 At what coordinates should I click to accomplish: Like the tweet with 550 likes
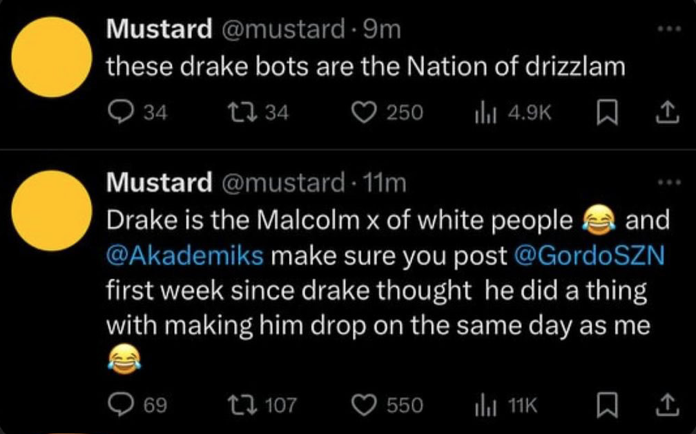click(366, 404)
